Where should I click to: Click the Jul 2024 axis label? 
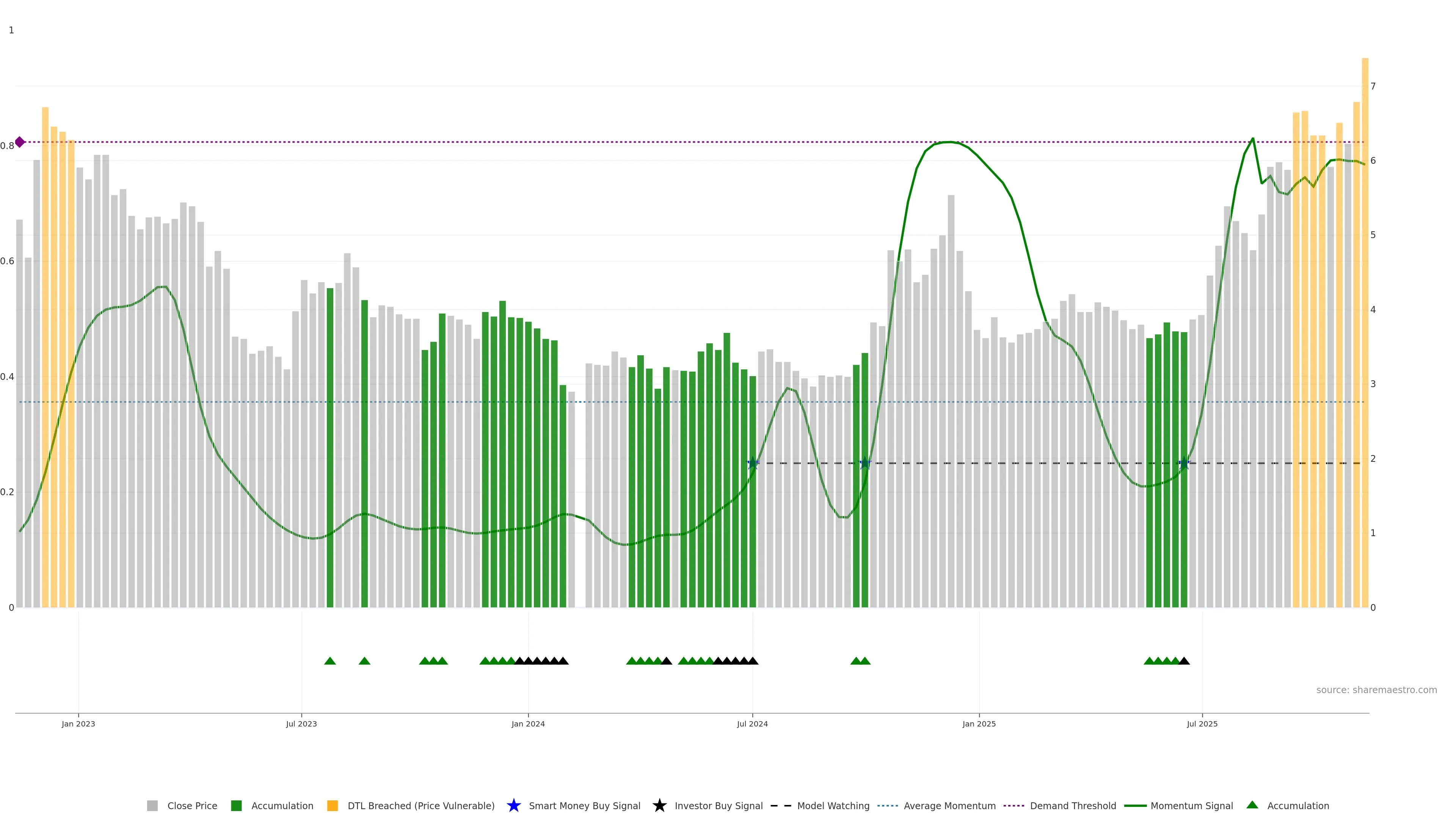(752, 723)
